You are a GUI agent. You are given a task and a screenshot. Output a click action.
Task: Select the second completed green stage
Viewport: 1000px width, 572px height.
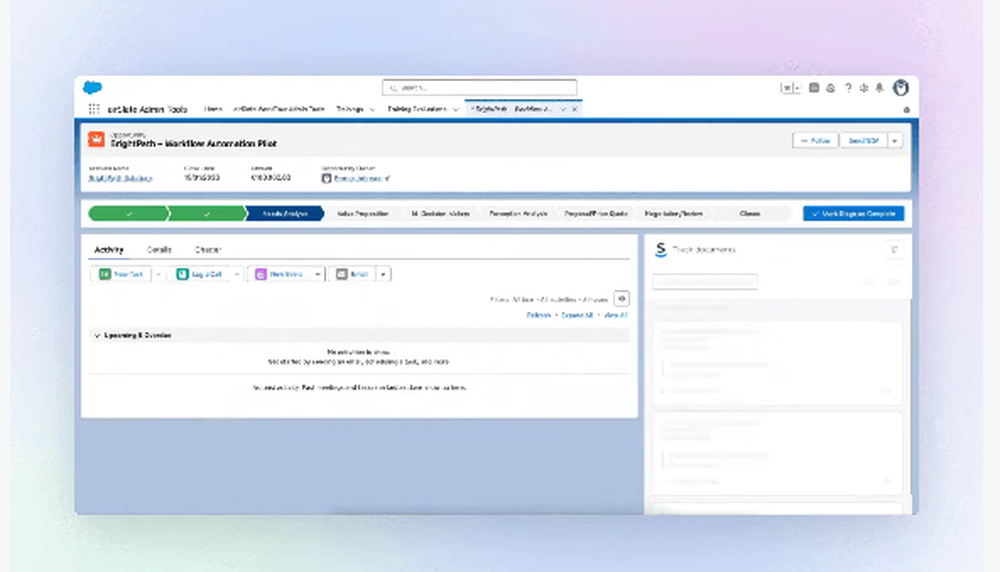(x=207, y=214)
